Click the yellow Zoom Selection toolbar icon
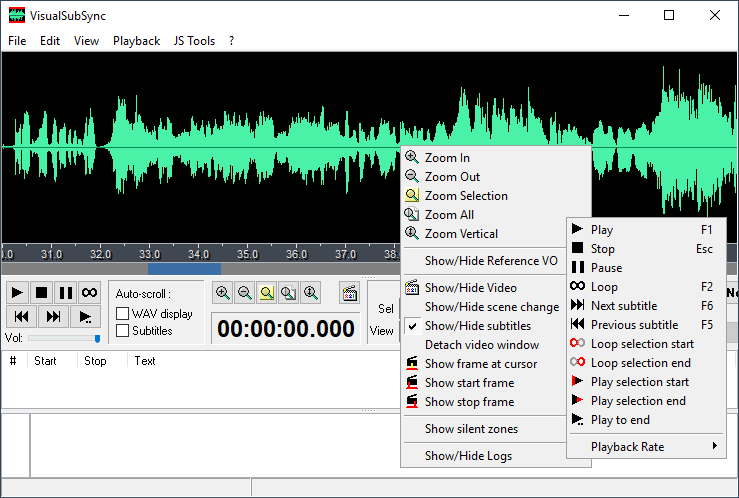The image size is (739, 498). click(267, 293)
